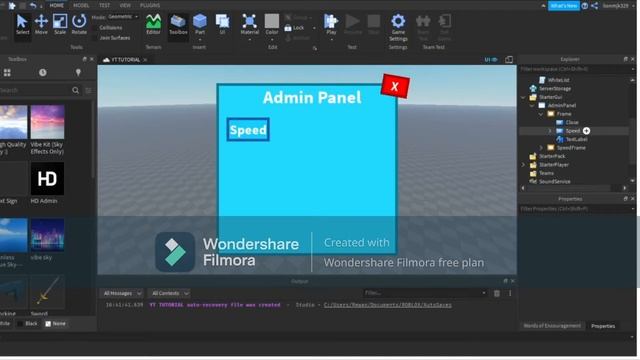Viewport: 640px width, 360px height.
Task: Toggle viewport device emulation icon
Action: click(509, 60)
